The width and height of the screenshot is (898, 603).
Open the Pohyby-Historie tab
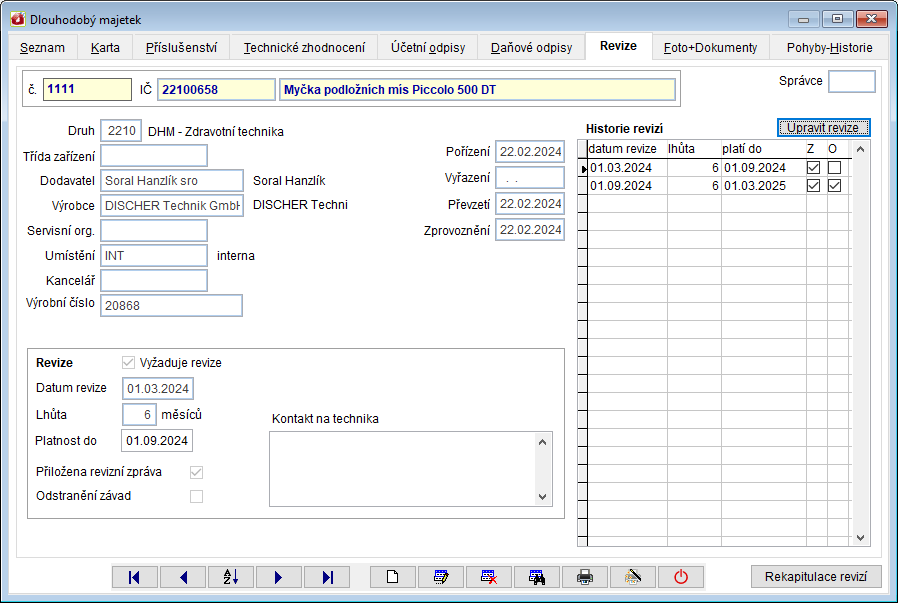[x=829, y=48]
